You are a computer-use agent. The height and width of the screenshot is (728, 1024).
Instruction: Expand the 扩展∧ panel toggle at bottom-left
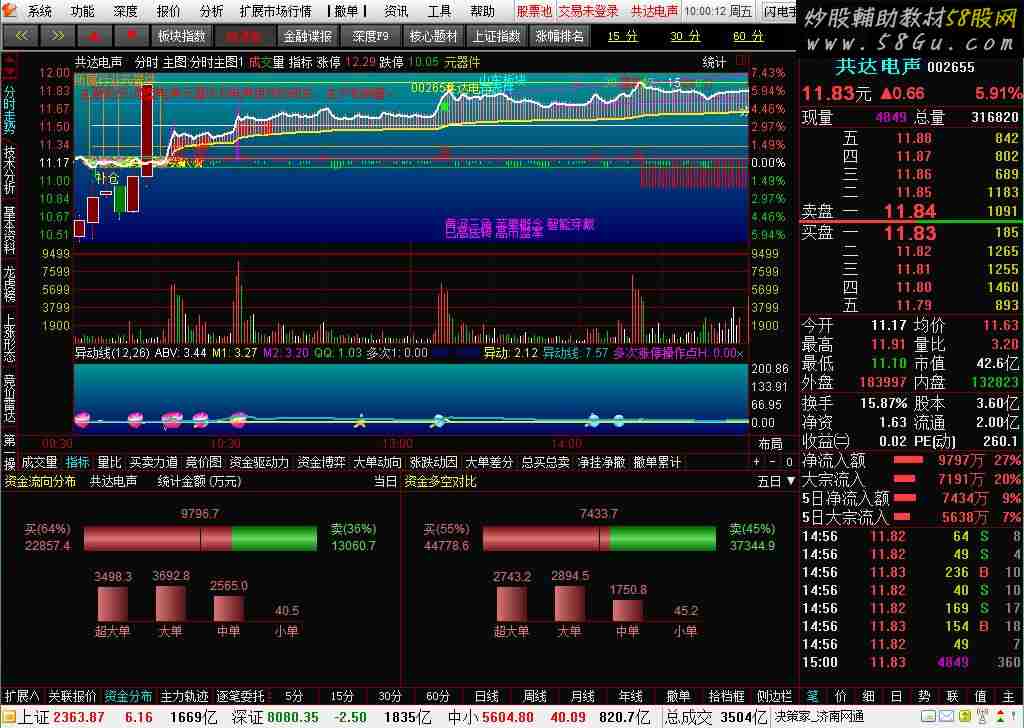point(22,696)
